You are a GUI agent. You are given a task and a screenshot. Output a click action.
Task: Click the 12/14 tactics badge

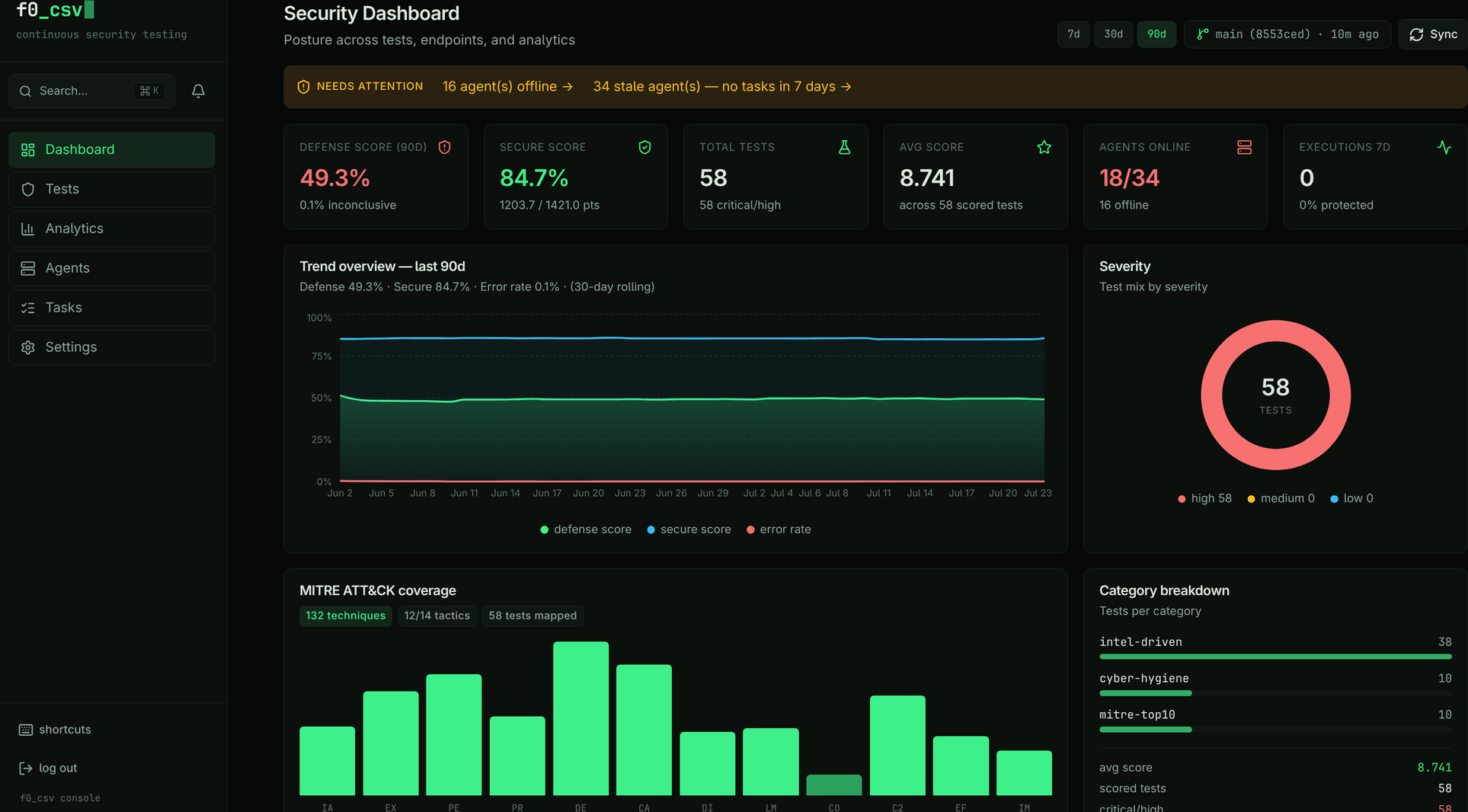click(x=437, y=615)
